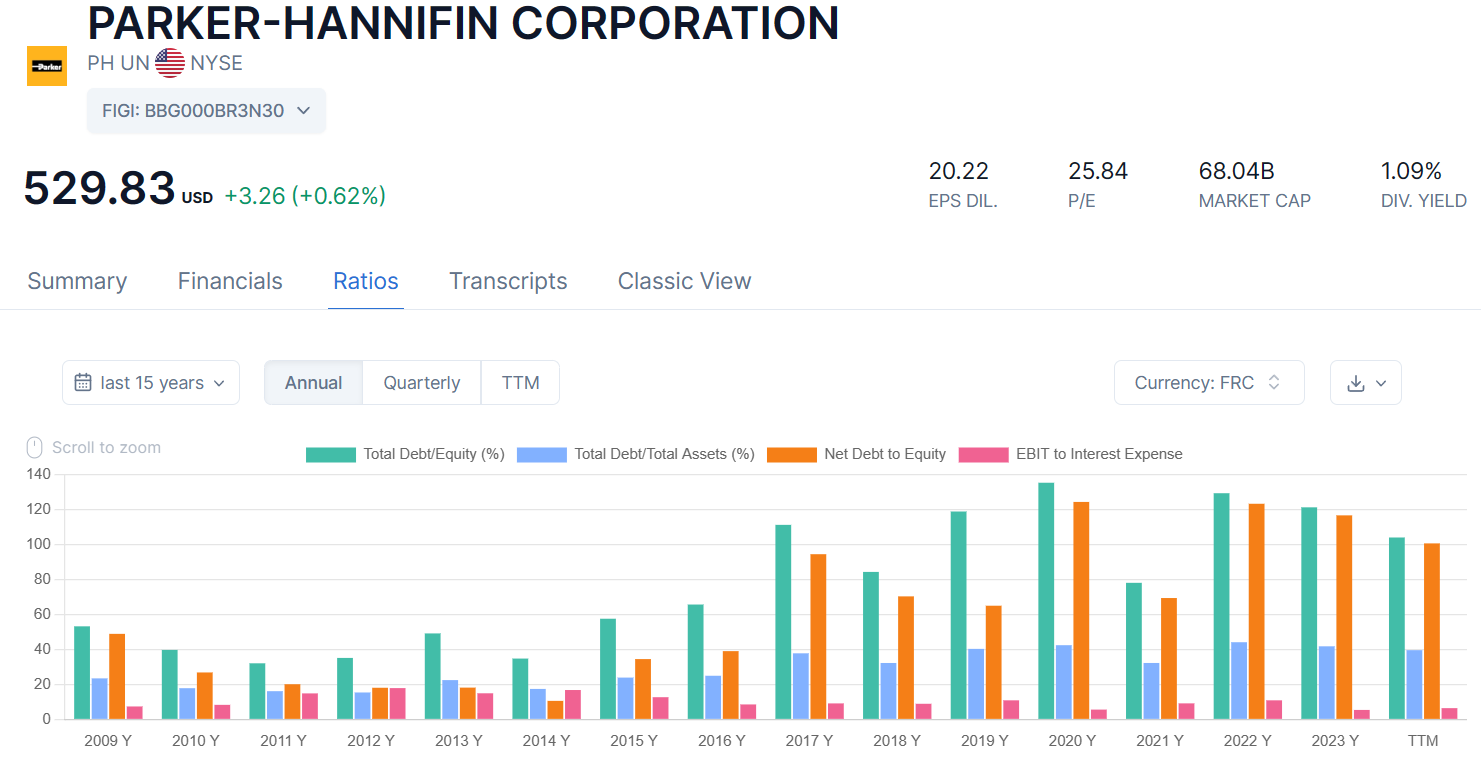Viewport: 1481px width, 763px height.
Task: Expand the FIGI BBG000BR3N30 dropdown
Action: pyautogui.click(x=206, y=111)
